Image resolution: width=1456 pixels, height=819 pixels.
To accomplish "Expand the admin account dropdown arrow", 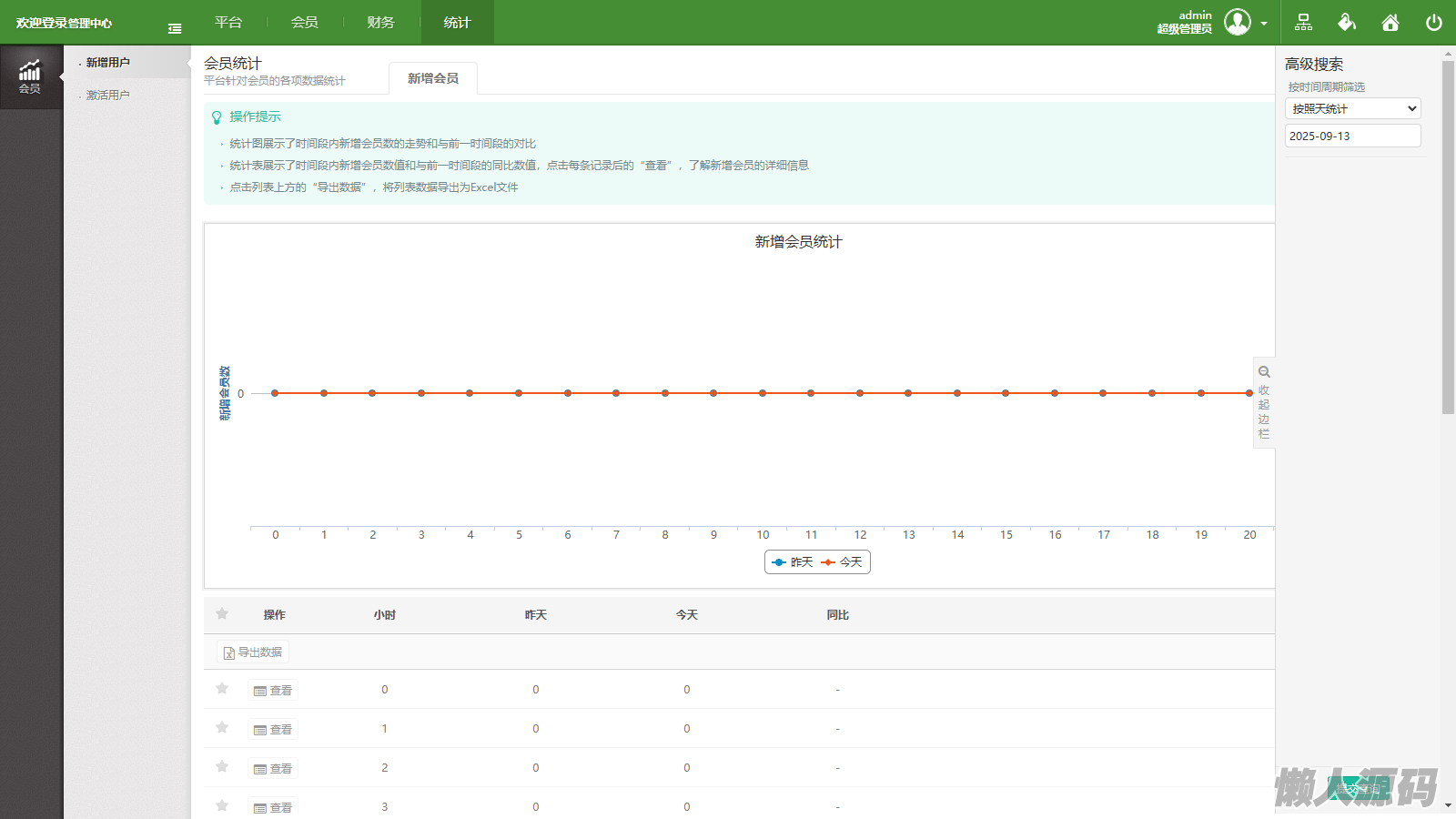I will click(1264, 24).
